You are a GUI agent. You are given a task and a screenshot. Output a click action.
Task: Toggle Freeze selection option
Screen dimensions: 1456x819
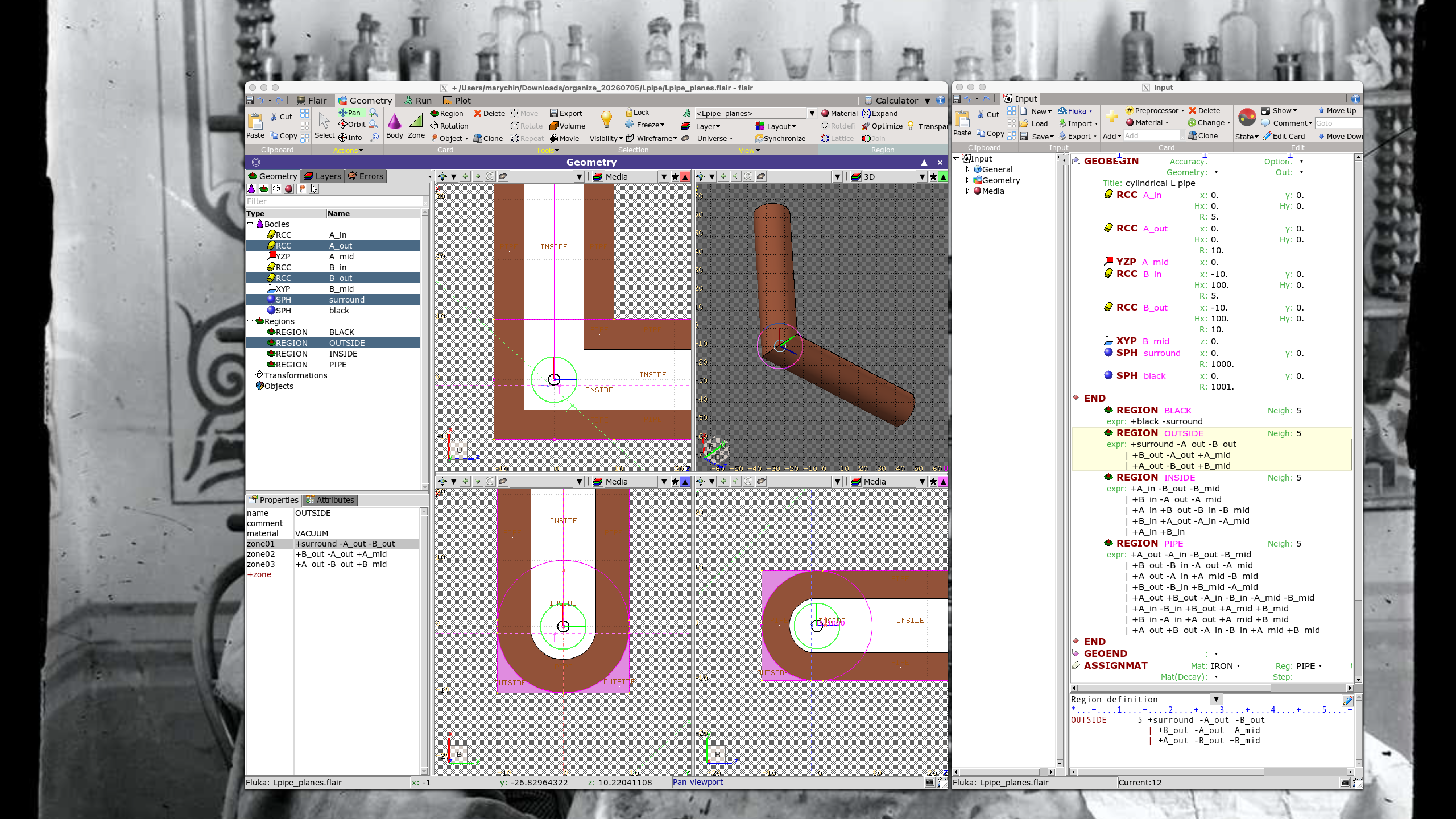click(x=644, y=125)
